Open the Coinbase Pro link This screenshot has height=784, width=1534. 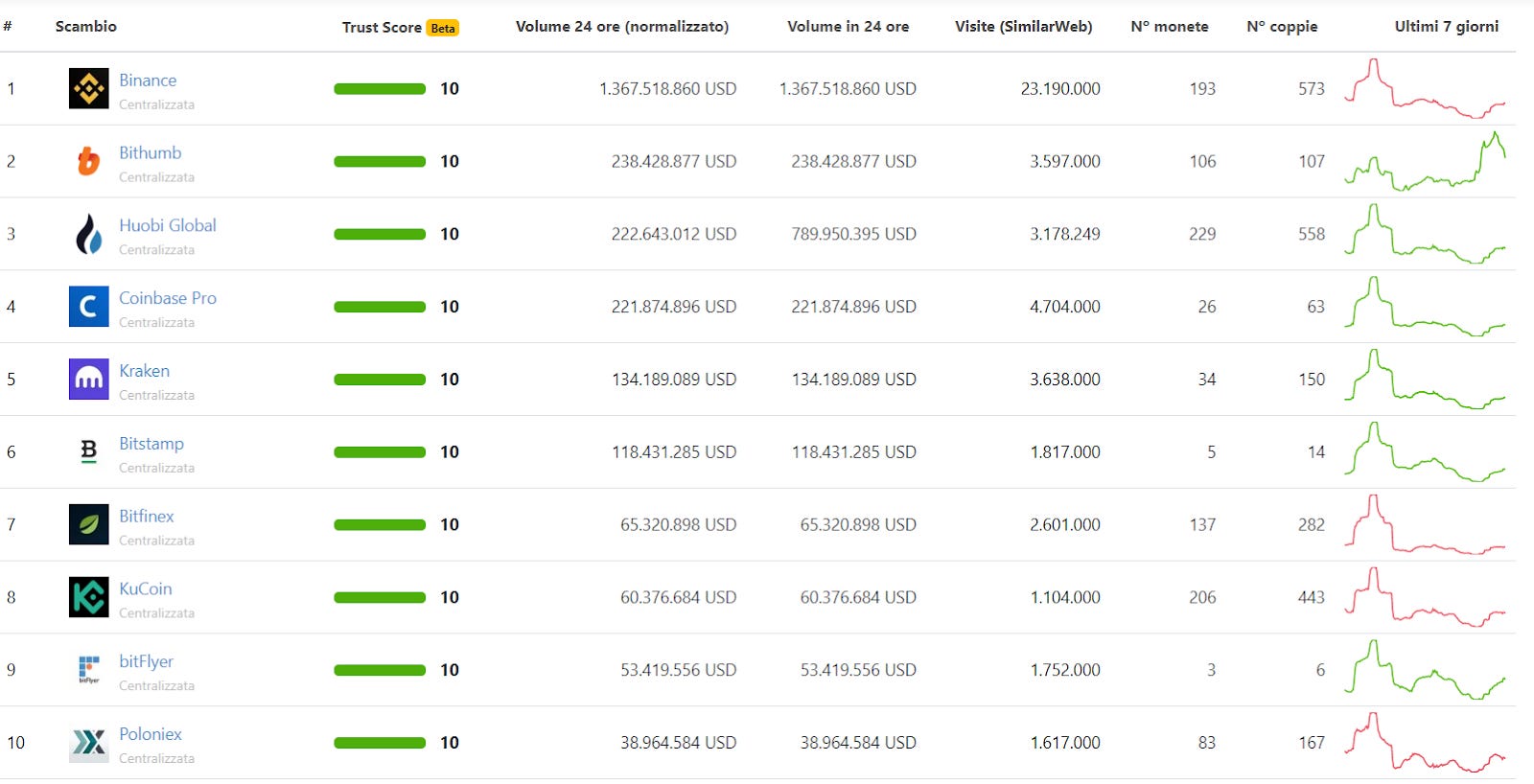(168, 298)
